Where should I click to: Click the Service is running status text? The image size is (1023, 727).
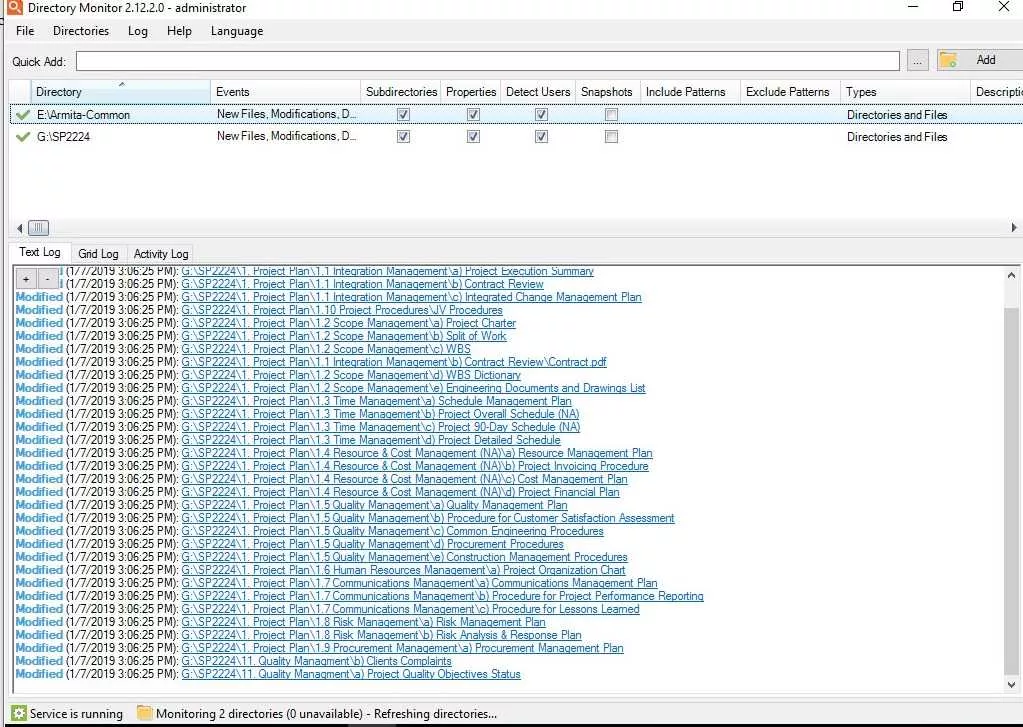pos(76,714)
